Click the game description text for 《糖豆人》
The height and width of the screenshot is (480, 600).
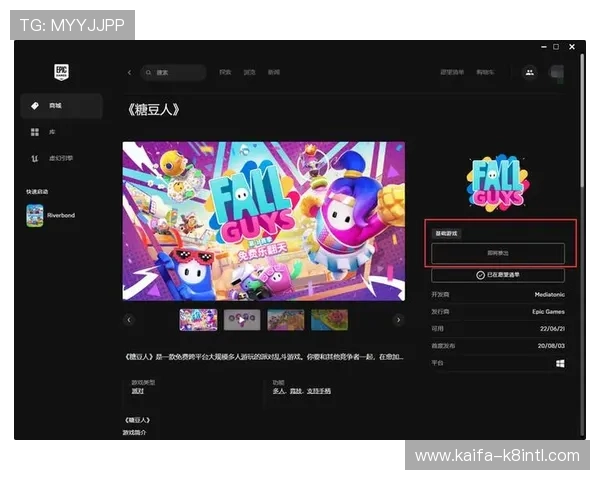(264, 357)
